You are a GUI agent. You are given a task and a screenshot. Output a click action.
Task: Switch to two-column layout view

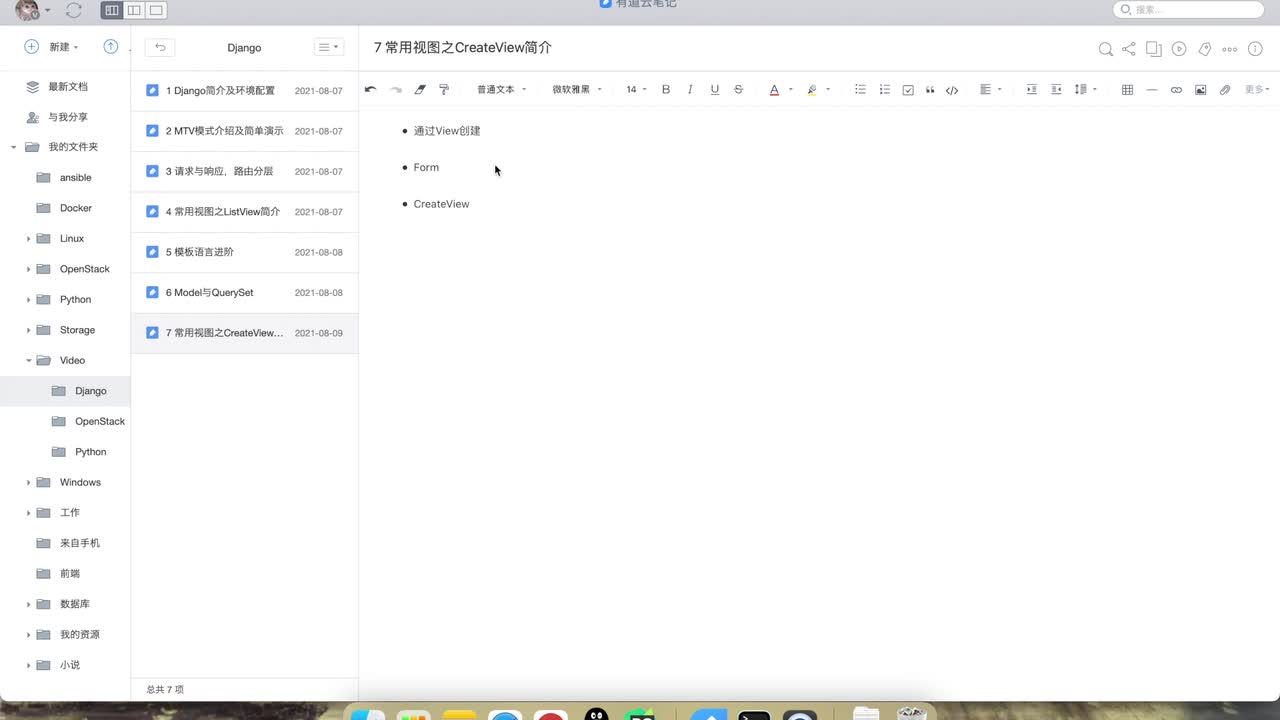[134, 10]
